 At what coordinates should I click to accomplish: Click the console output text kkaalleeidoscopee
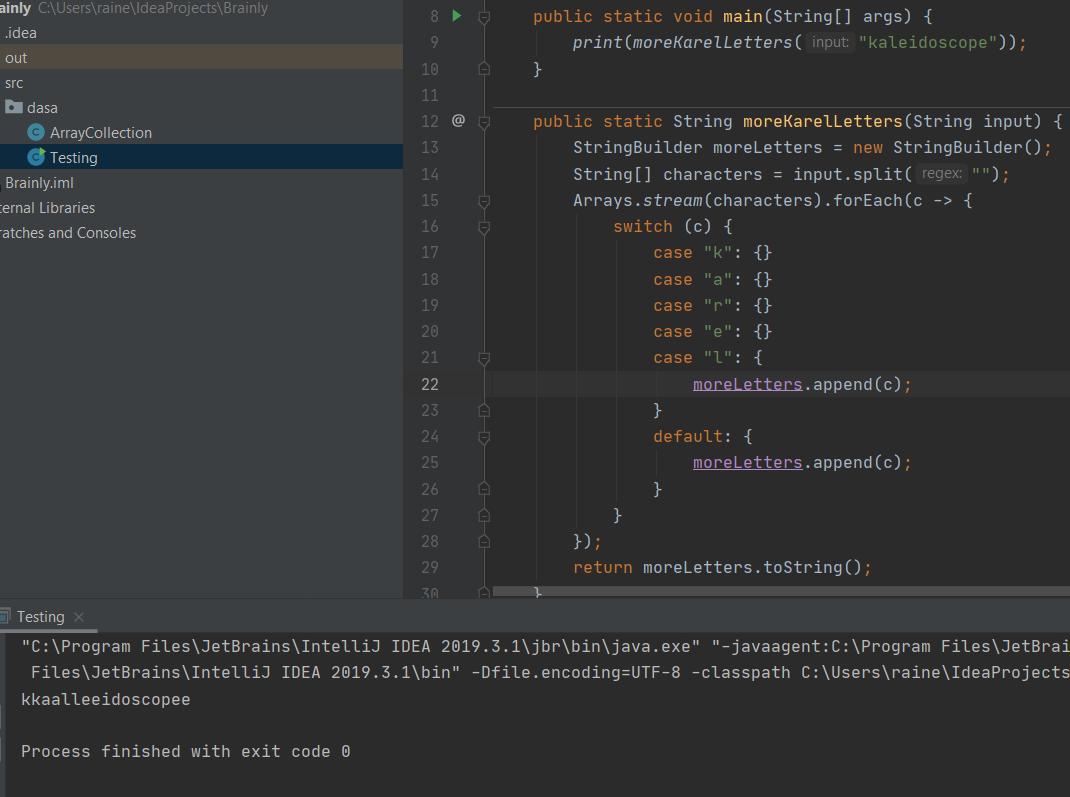pos(105,699)
